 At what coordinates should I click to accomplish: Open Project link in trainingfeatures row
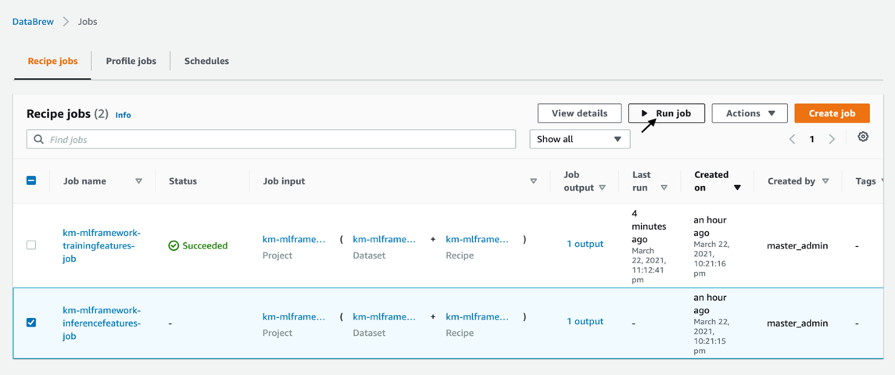click(x=294, y=239)
